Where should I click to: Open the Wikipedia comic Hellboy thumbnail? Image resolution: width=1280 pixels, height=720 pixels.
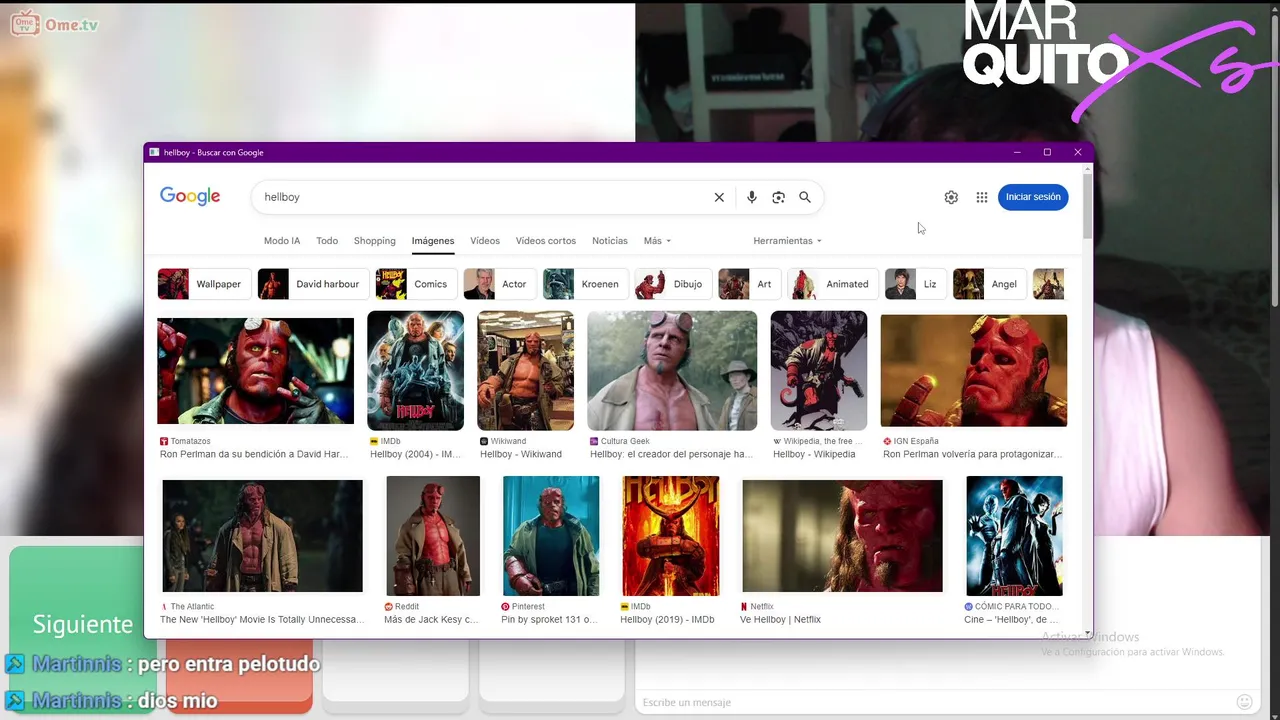pos(818,370)
